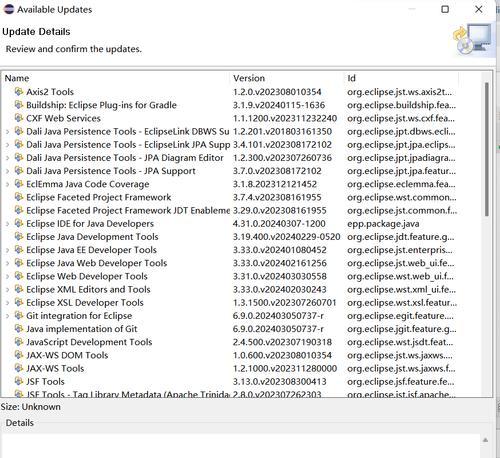This screenshot has width=500, height=458.
Task: Click the JAX-WS Tools feature icon
Action: point(19,368)
